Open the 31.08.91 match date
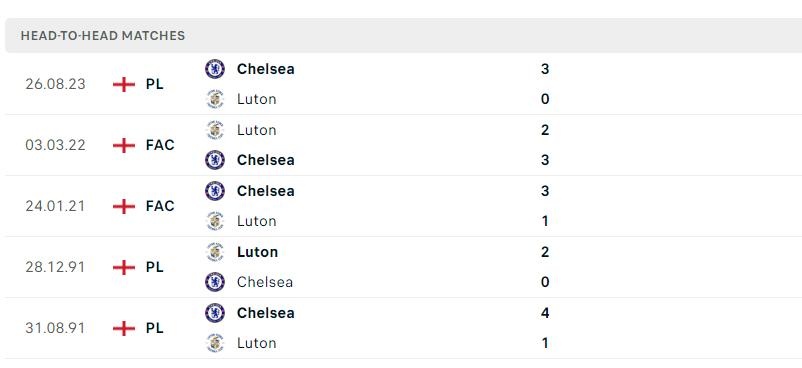The height and width of the screenshot is (368, 802). click(x=56, y=328)
